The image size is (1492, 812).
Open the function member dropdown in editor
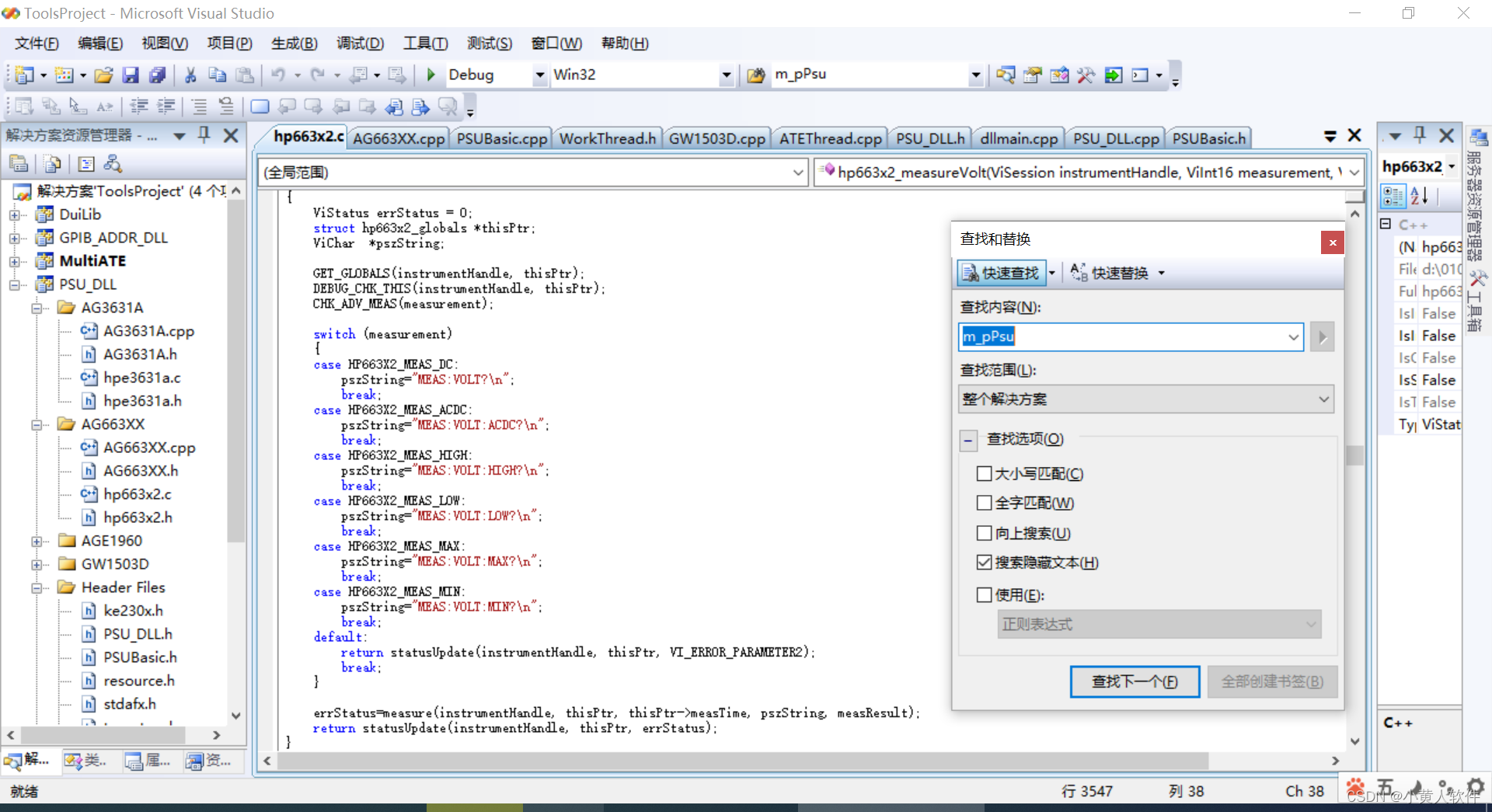(x=1354, y=173)
